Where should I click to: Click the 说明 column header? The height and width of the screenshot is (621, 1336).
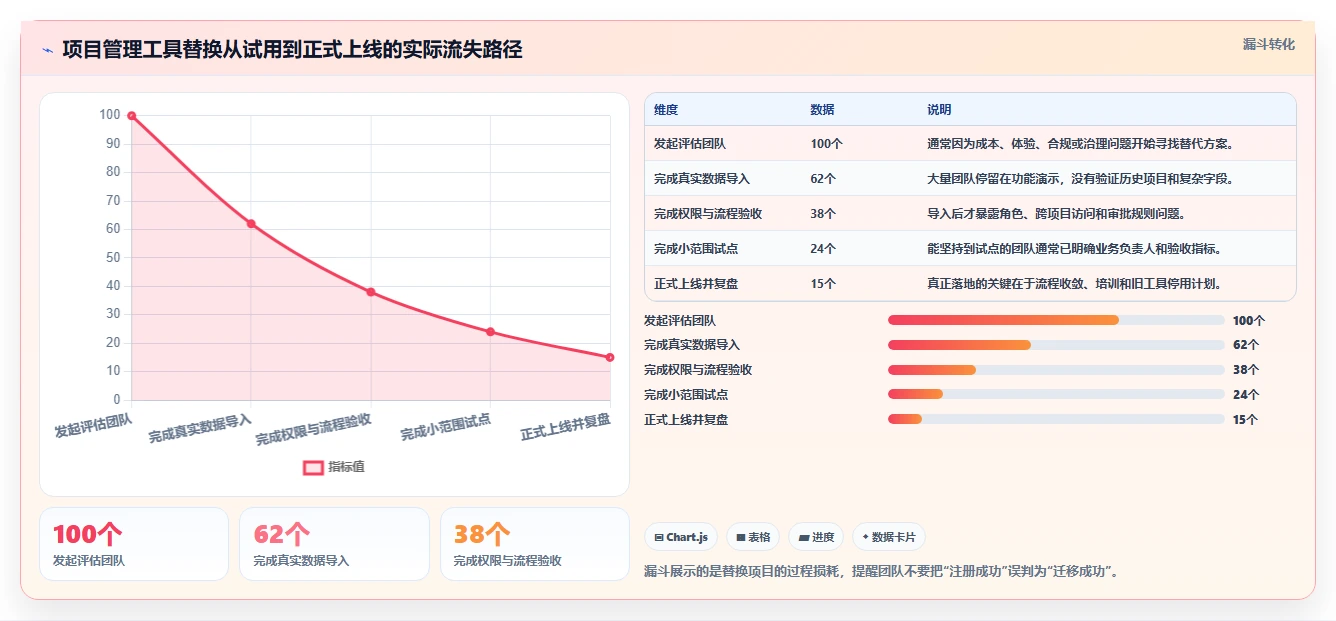coord(939,110)
